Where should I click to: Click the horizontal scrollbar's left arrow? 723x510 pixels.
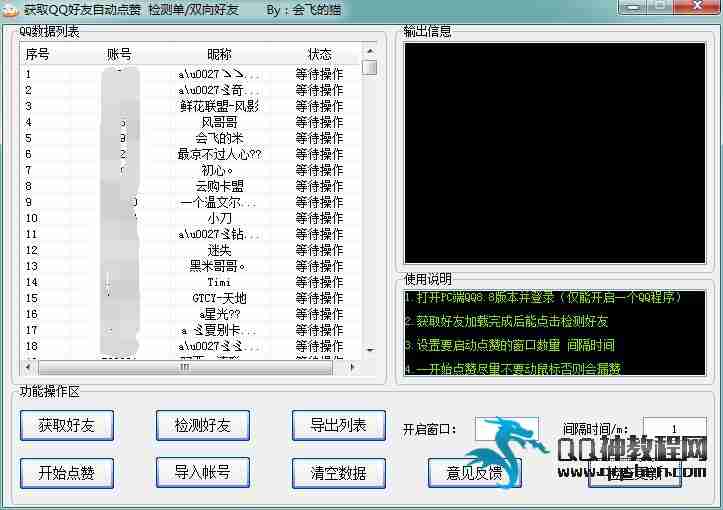[x=29, y=367]
